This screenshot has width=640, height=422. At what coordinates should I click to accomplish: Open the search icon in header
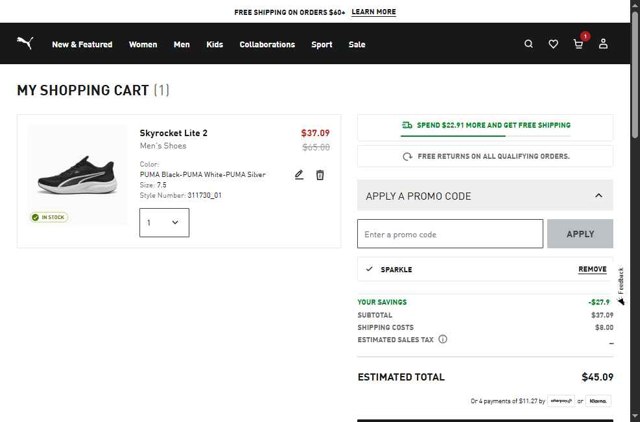coord(529,44)
